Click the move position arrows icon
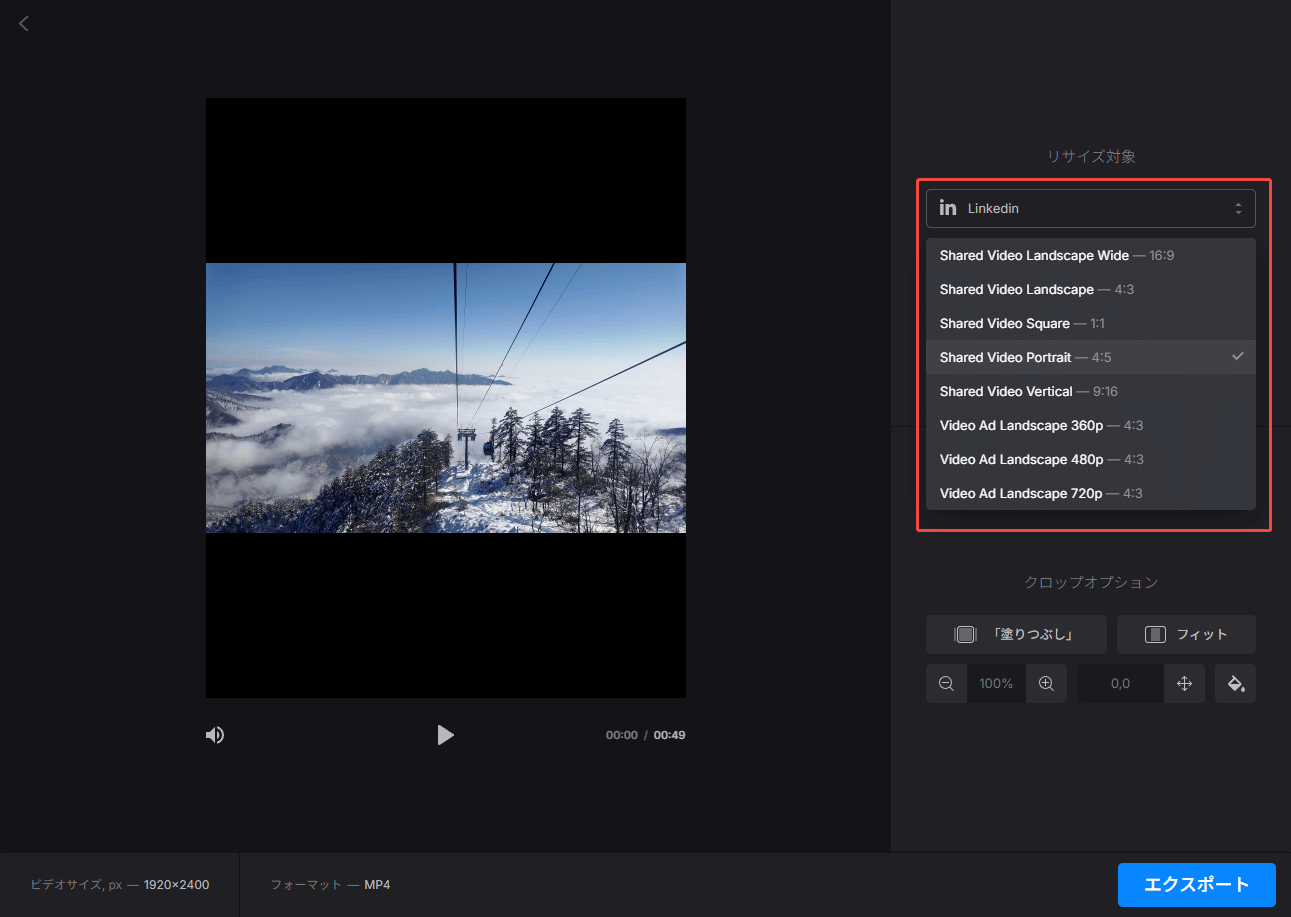The height and width of the screenshot is (917, 1291). pyautogui.click(x=1184, y=684)
